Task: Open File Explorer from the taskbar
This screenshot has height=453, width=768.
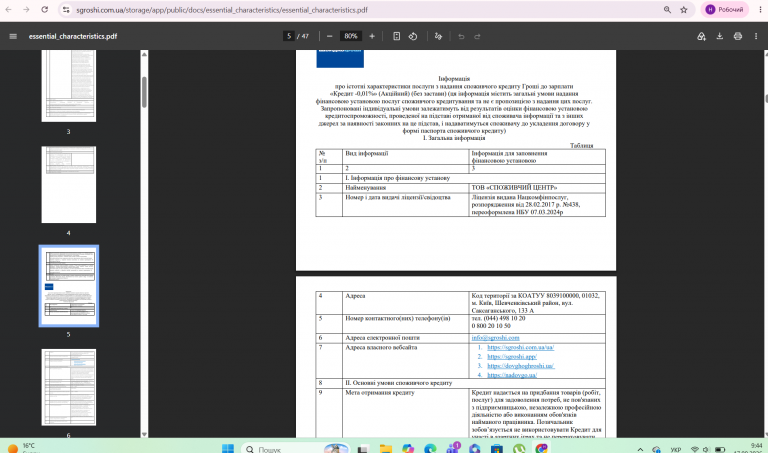Action: 385,449
